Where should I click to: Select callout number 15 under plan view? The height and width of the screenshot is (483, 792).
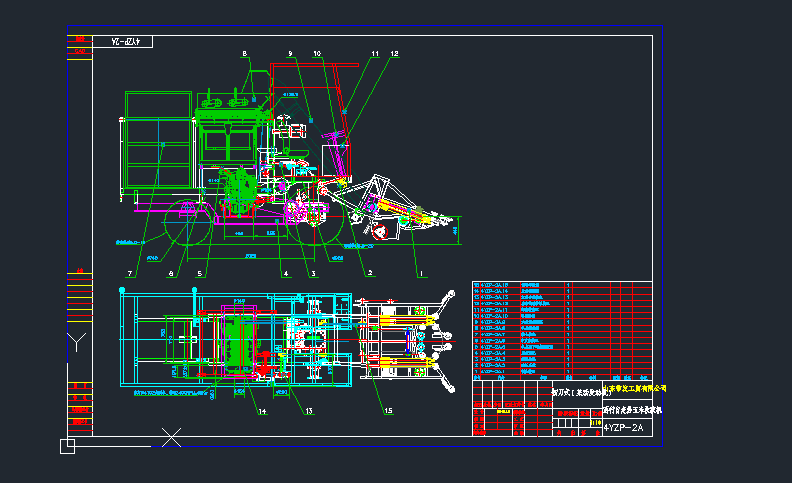[x=388, y=411]
